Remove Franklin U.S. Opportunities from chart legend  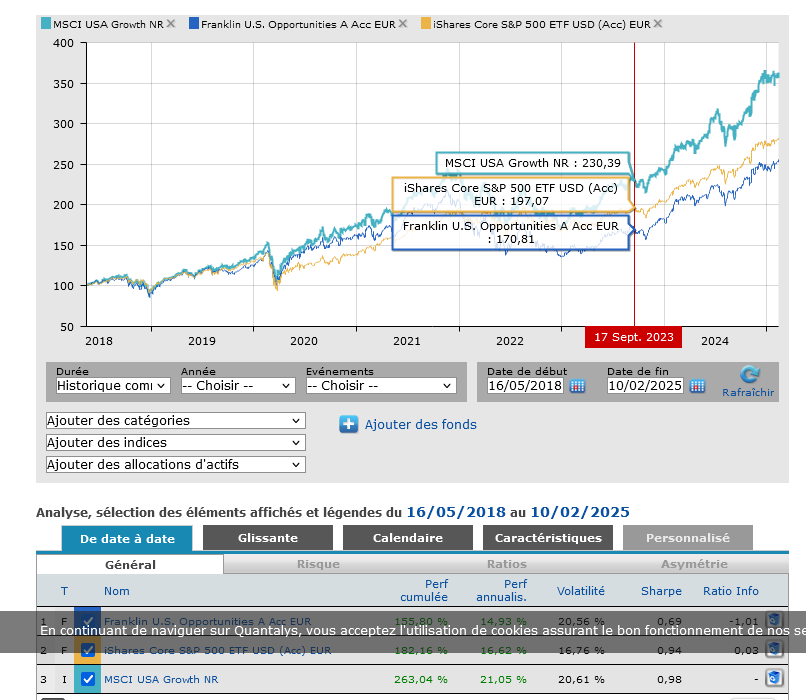click(x=403, y=24)
